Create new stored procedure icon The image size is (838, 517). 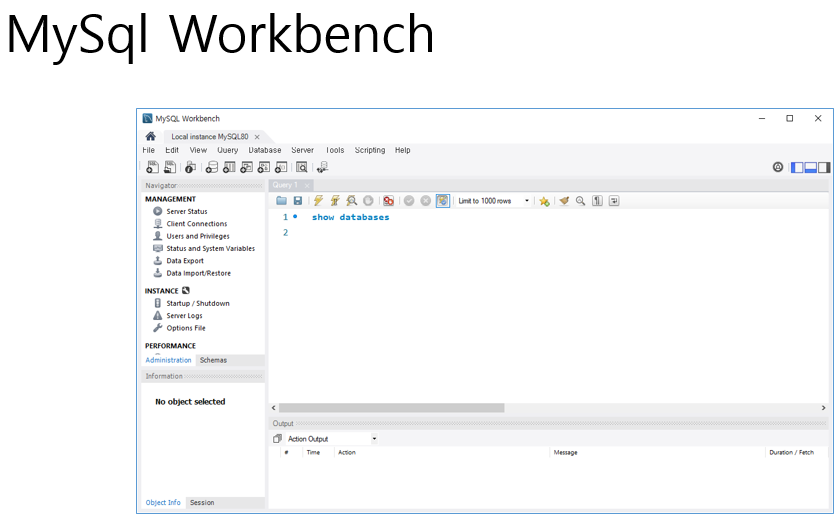pos(263,167)
